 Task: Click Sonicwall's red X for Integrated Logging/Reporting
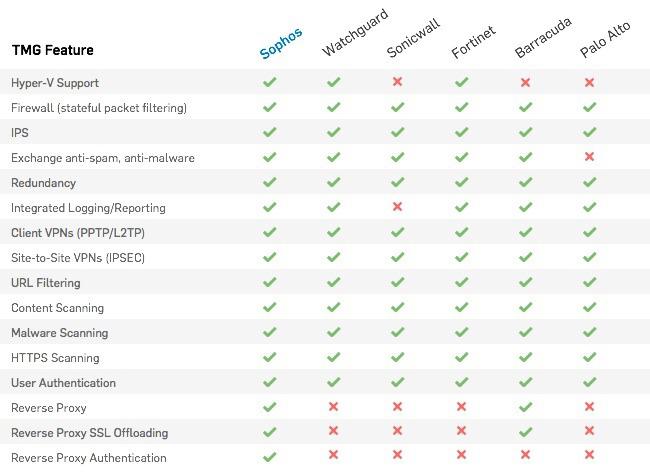click(397, 206)
